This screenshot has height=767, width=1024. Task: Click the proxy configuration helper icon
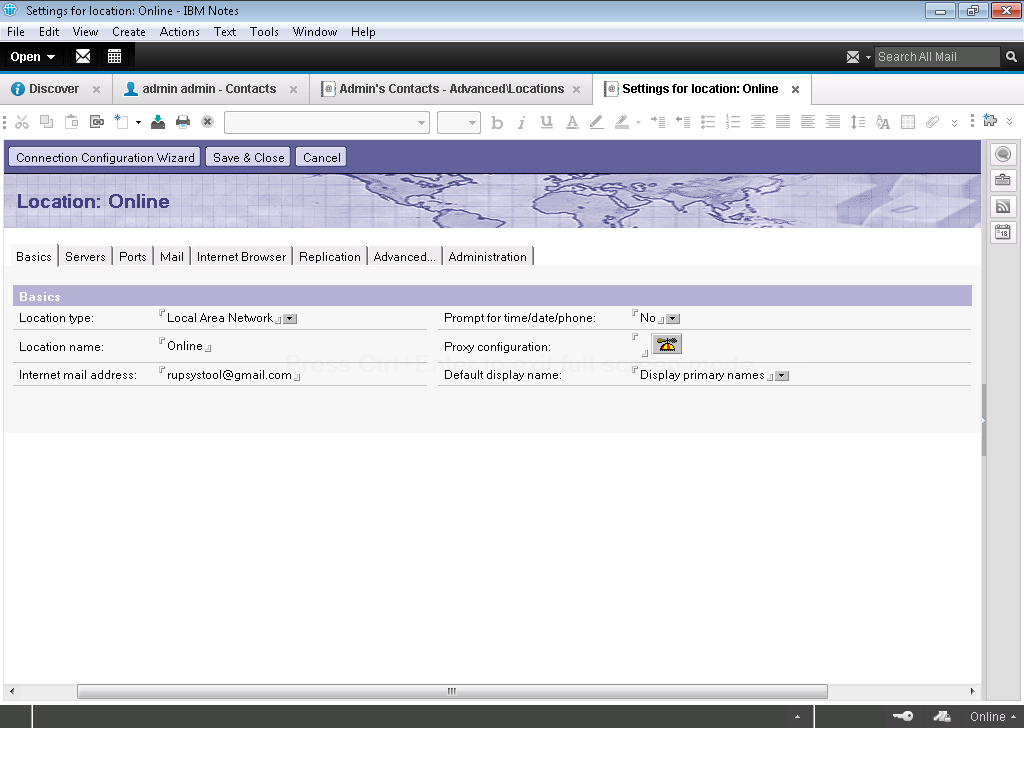pyautogui.click(x=667, y=345)
